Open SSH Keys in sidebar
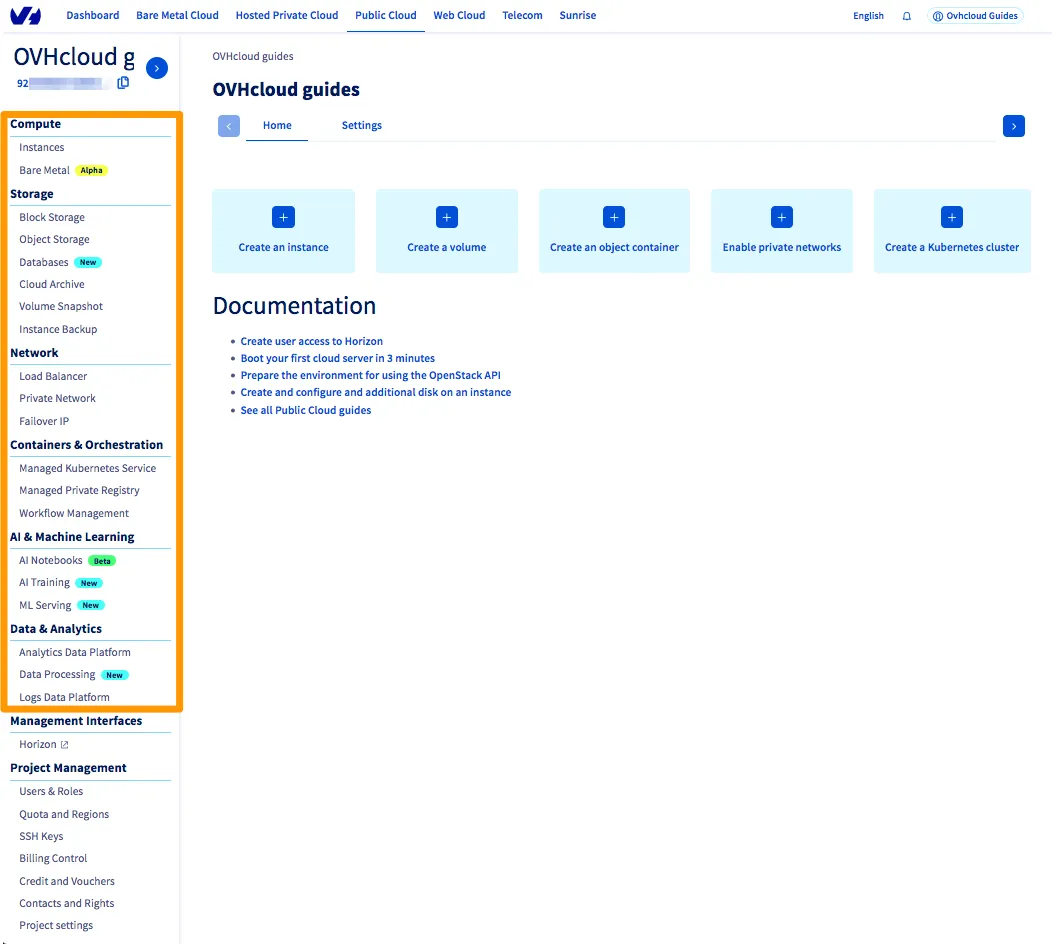The width and height of the screenshot is (1052, 944). pyautogui.click(x=41, y=836)
